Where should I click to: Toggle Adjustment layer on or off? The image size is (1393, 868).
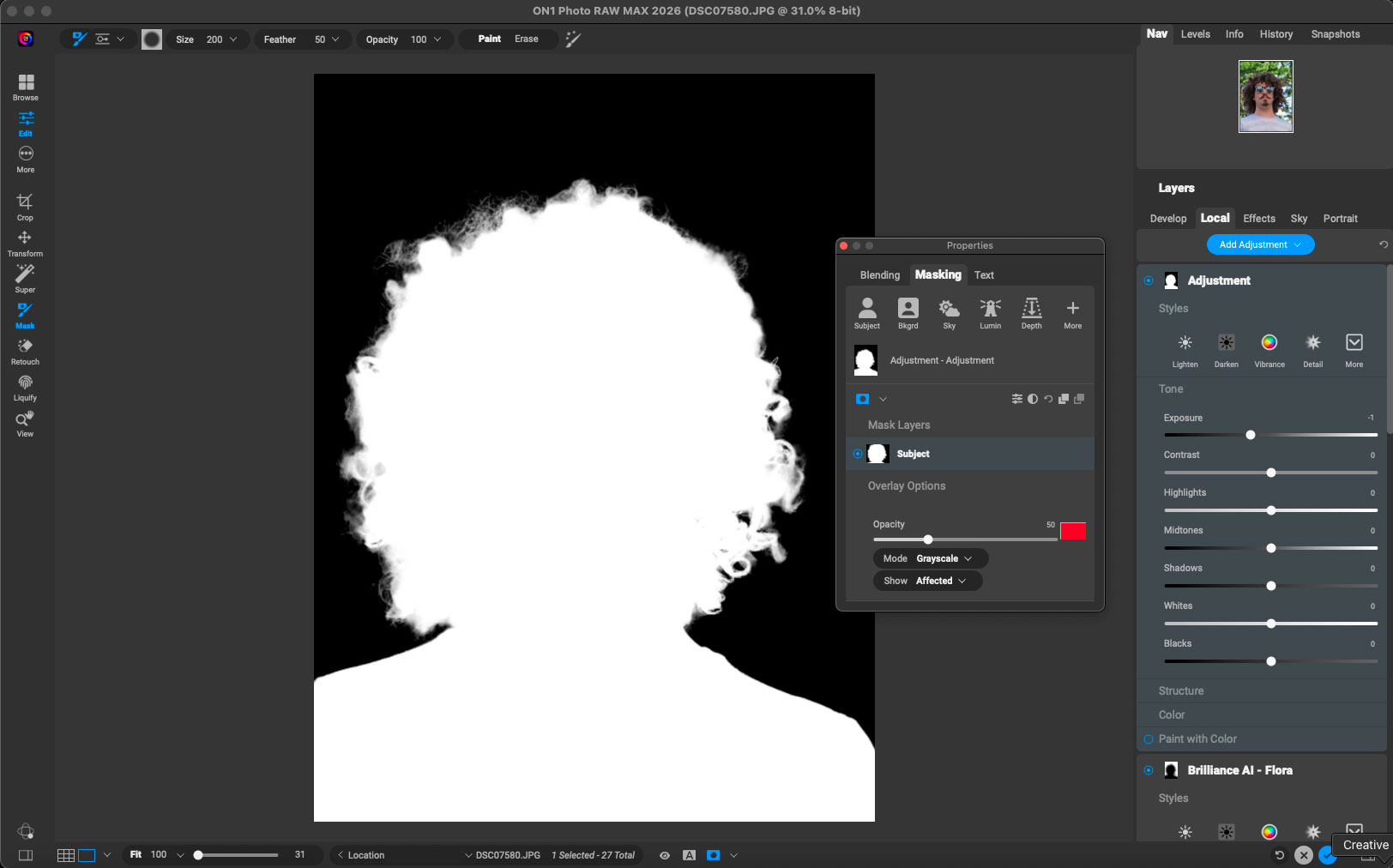(x=1149, y=280)
